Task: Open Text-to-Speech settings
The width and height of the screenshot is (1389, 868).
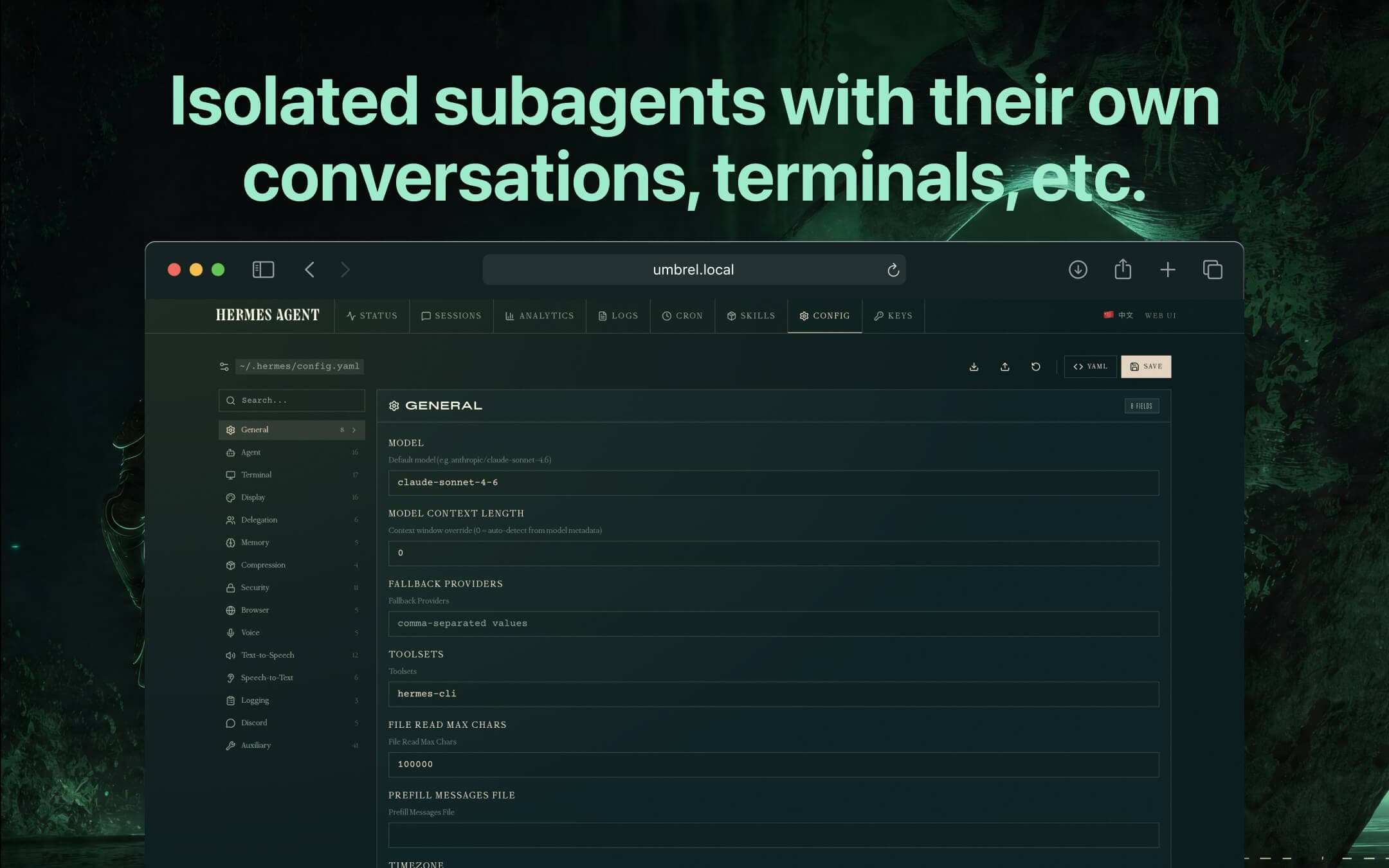Action: (x=268, y=655)
